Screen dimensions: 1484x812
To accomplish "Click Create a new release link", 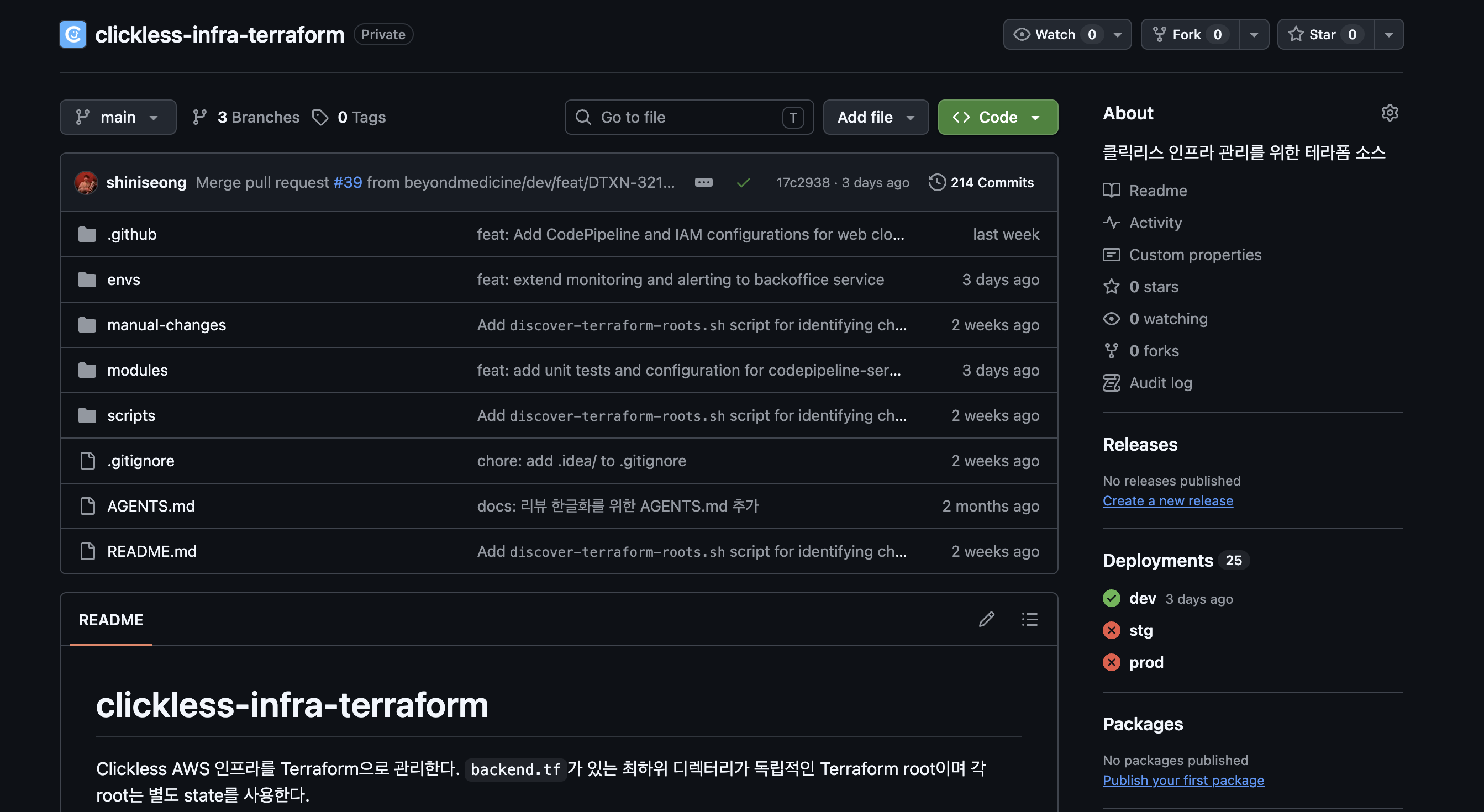I will [1168, 501].
